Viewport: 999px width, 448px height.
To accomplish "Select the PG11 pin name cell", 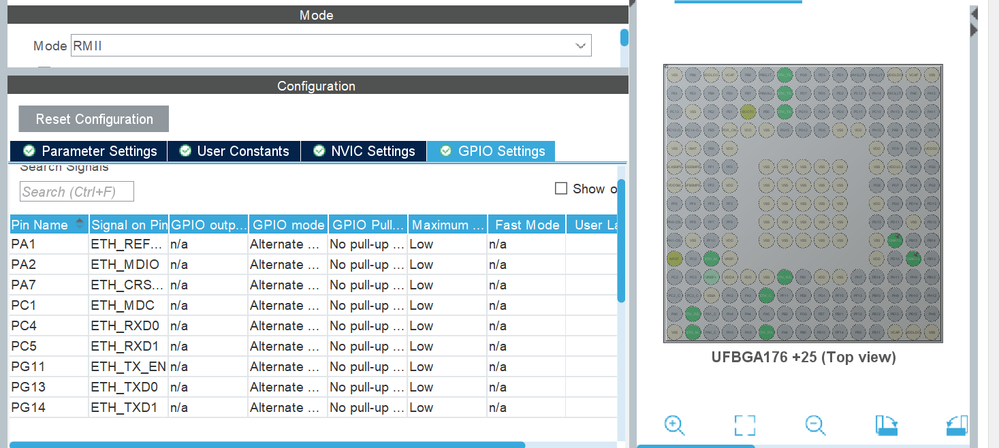I will [x=49, y=366].
